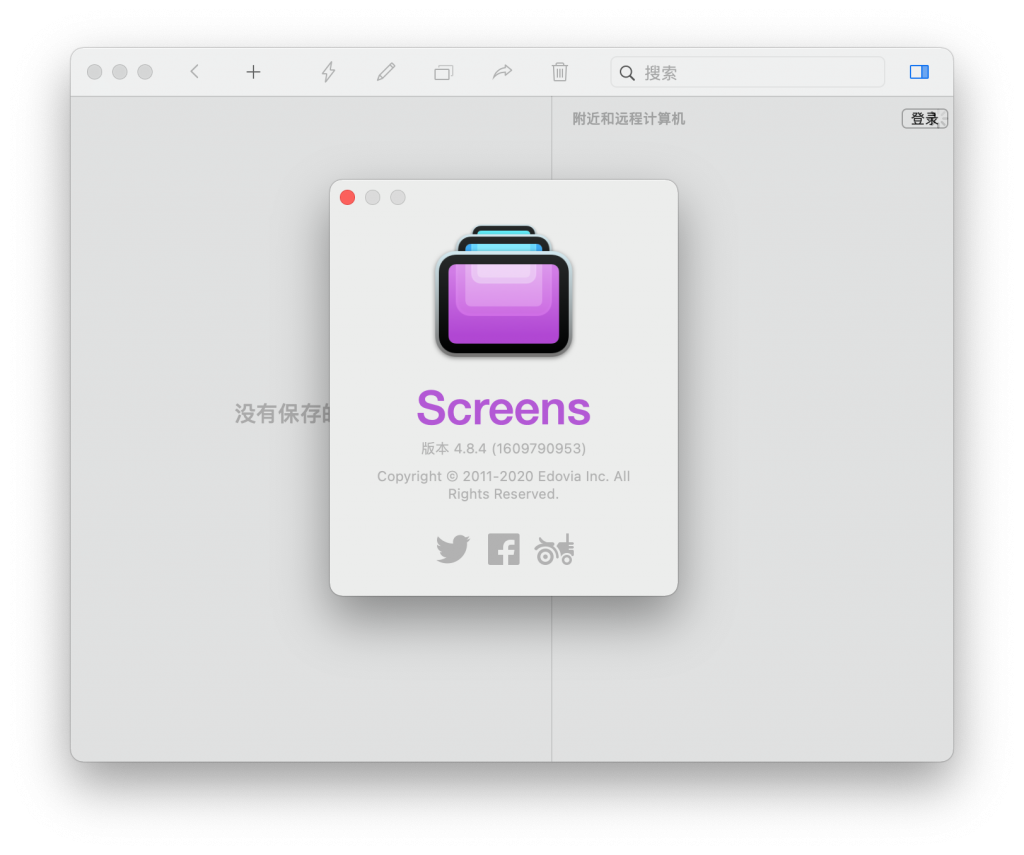Open the Facebook link in About window

click(504, 549)
